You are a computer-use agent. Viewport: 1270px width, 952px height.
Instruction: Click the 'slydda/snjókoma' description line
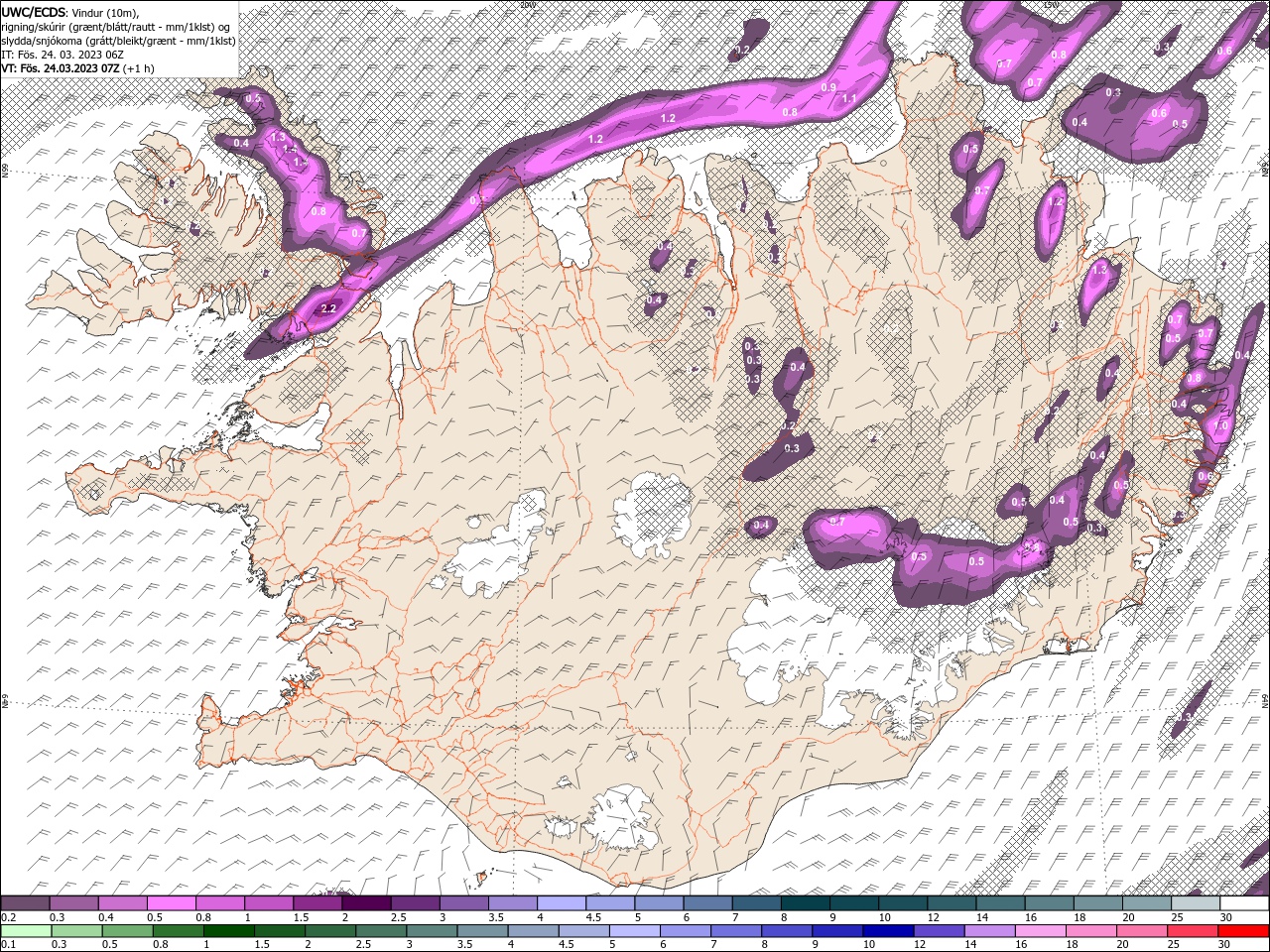(x=117, y=40)
